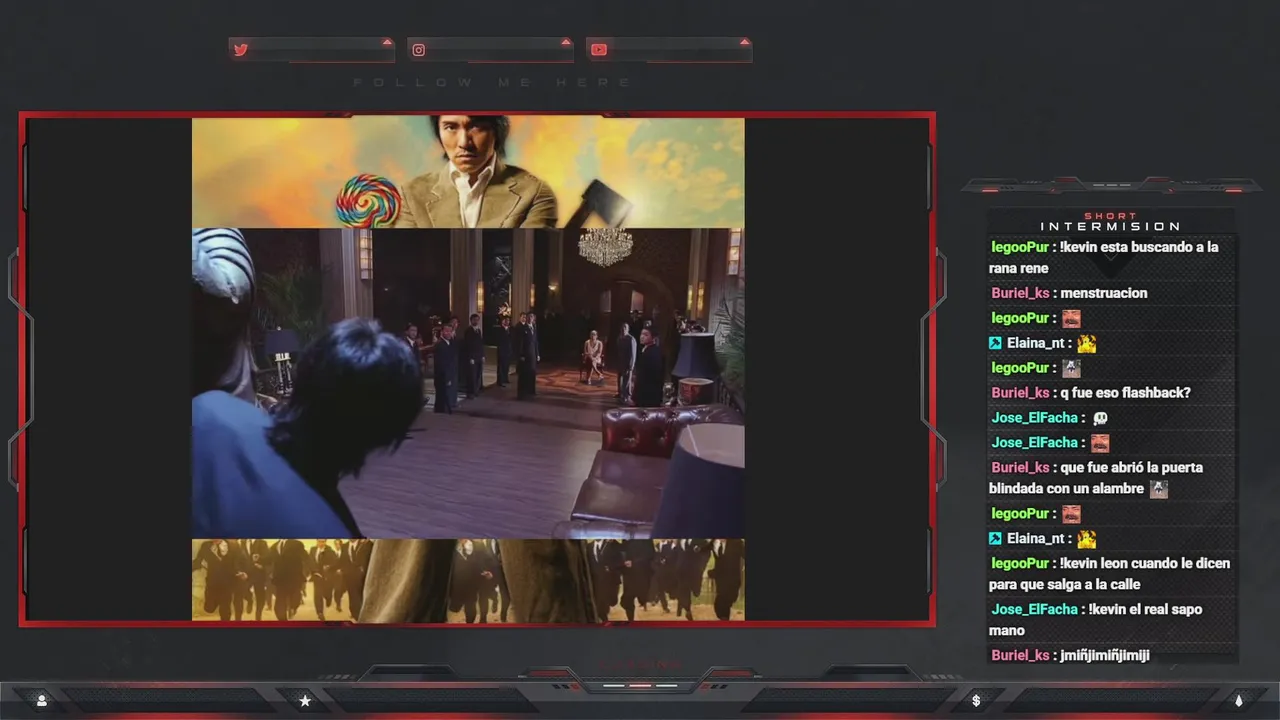1280x720 pixels.
Task: Click the emote after 'con un alambre'
Action: click(1158, 489)
